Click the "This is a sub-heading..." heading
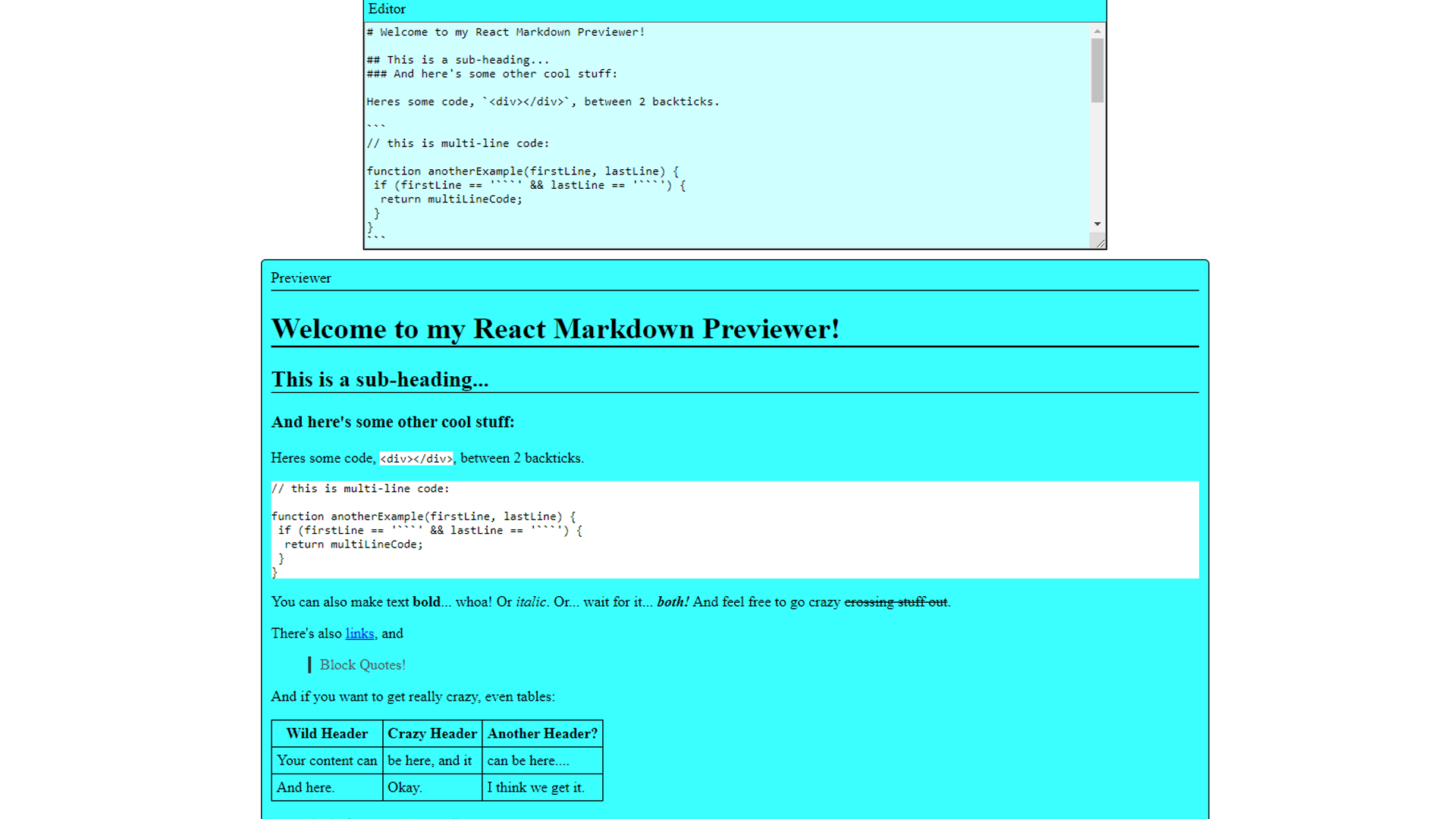The image size is (1456, 819). point(380,379)
